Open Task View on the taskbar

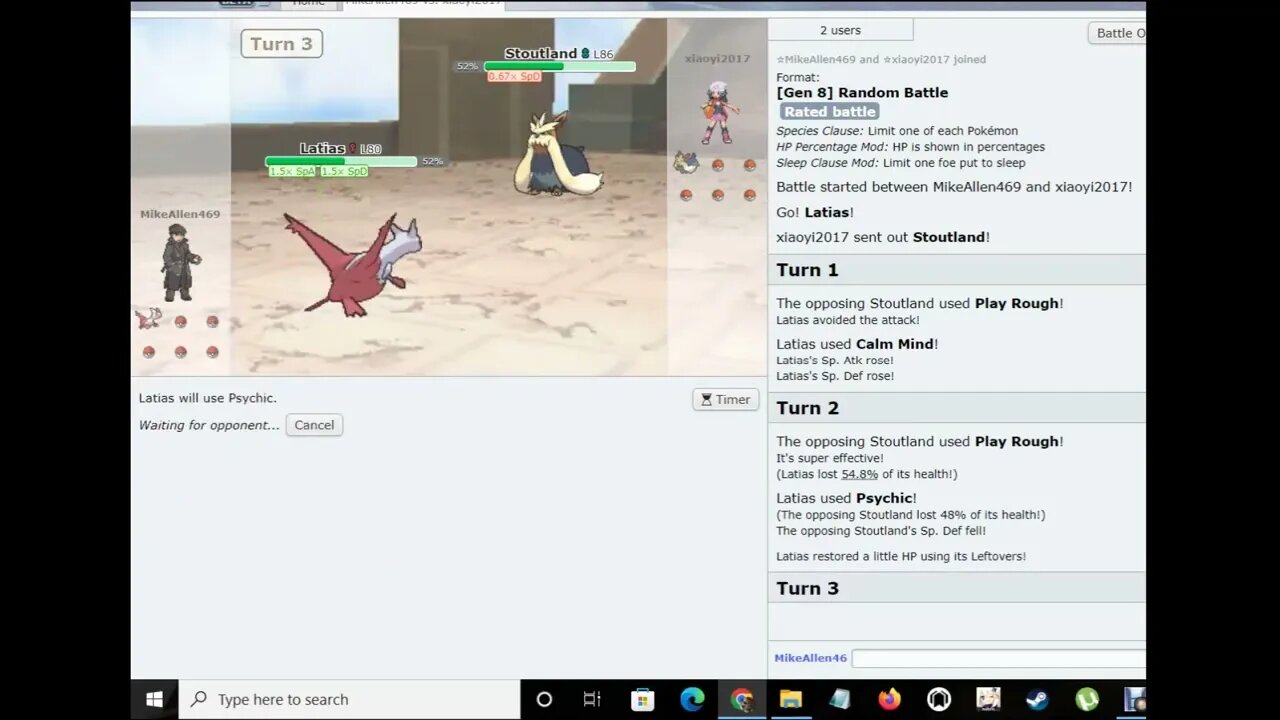coord(592,699)
